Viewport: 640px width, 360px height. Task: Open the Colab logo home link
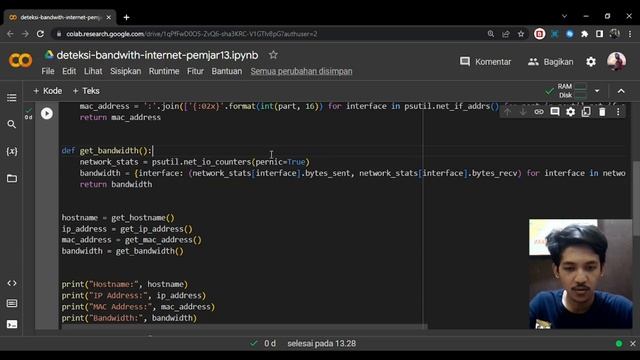(x=20, y=61)
